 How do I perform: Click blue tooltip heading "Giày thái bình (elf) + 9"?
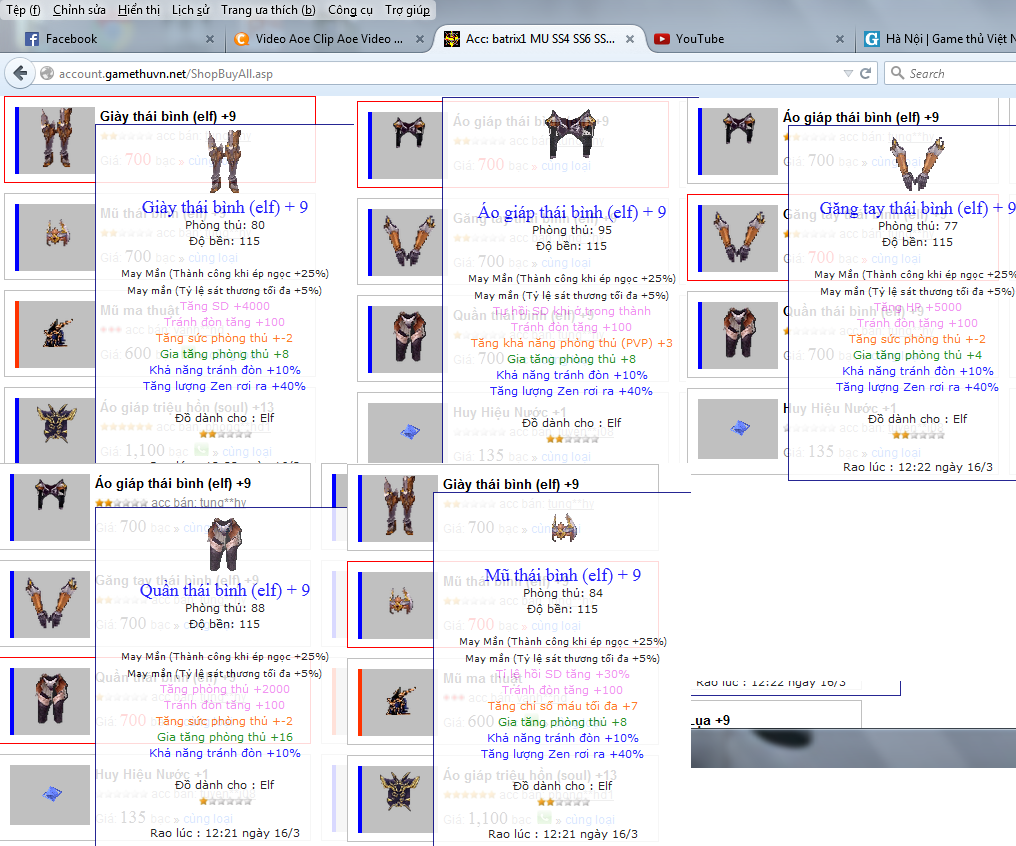click(225, 207)
